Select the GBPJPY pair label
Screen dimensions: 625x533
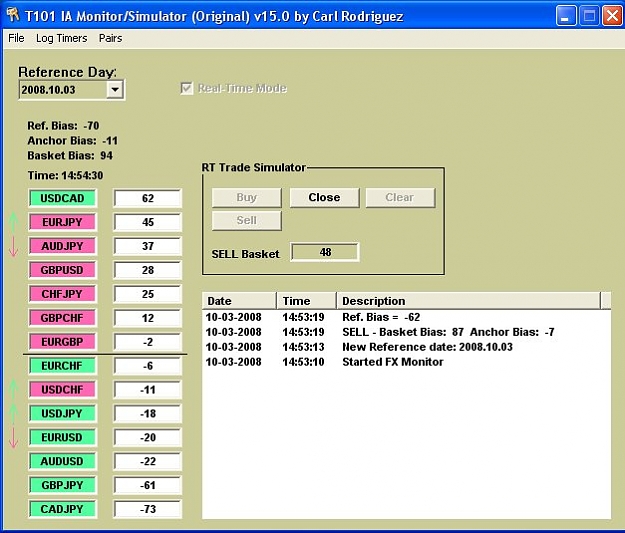tap(63, 485)
